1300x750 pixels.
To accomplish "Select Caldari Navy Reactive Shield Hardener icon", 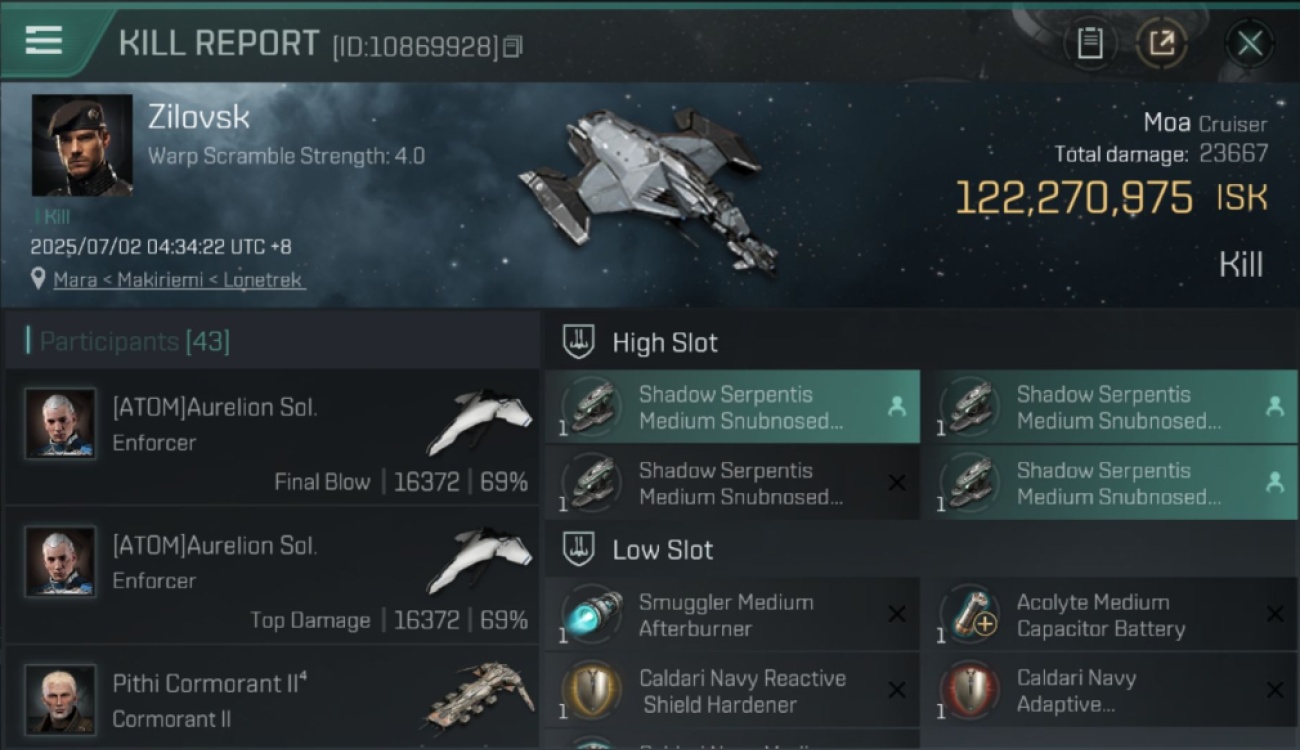I will 592,691.
